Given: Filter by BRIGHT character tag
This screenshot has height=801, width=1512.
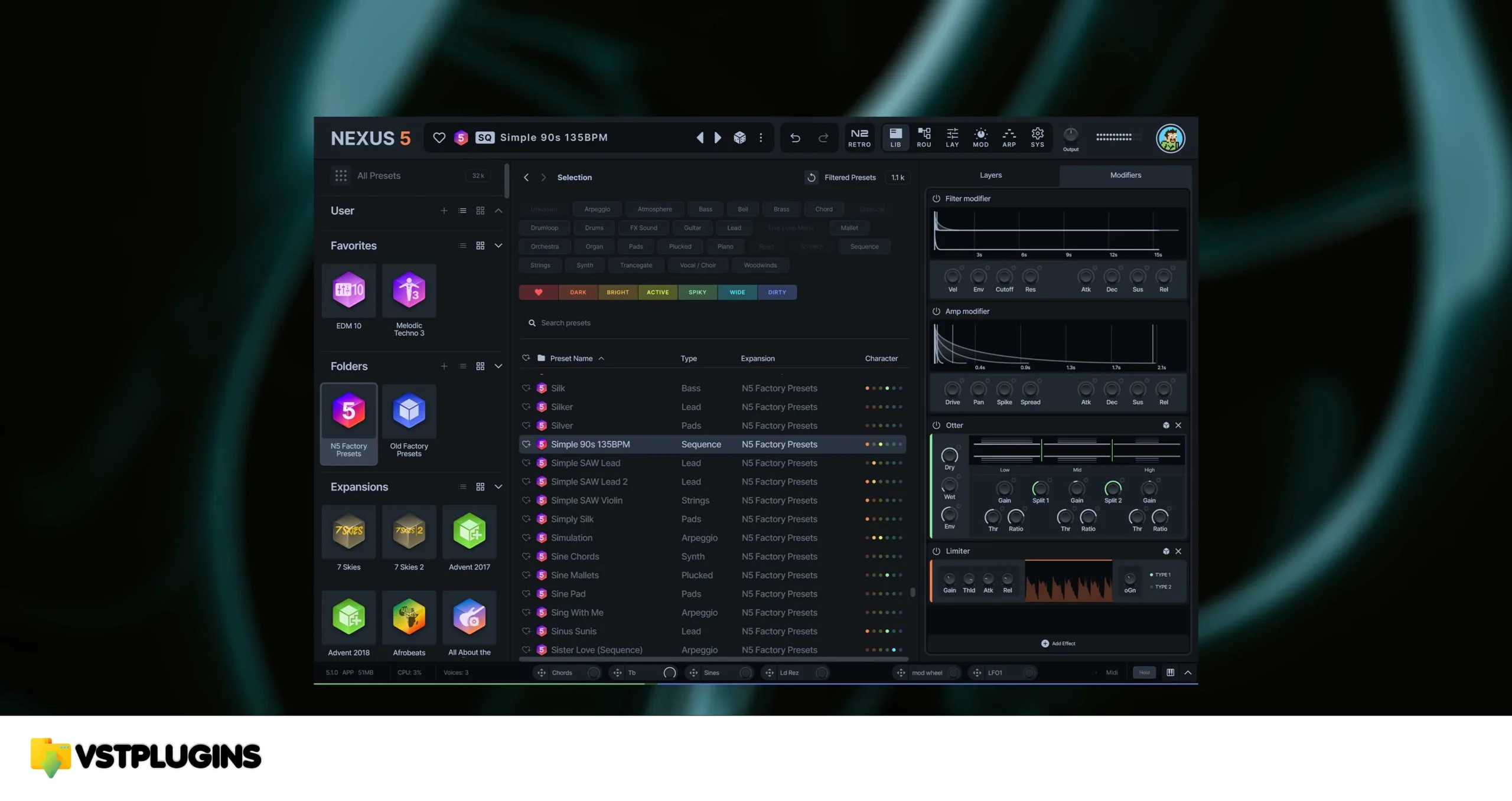Looking at the screenshot, I should coord(618,292).
